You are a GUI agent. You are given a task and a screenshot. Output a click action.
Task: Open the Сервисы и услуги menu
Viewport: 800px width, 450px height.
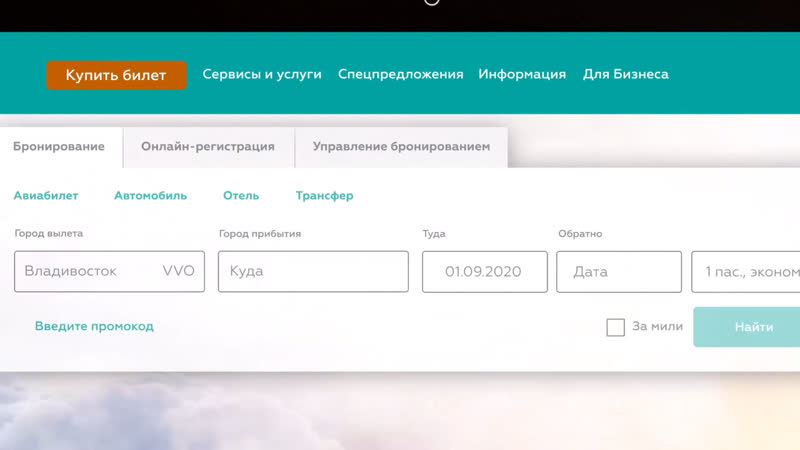262,75
